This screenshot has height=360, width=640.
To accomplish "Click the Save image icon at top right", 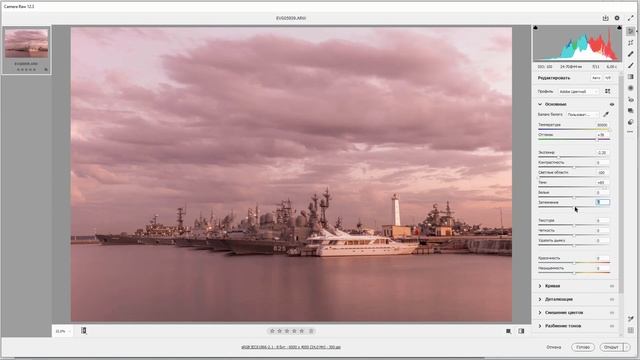I will click(x=605, y=18).
